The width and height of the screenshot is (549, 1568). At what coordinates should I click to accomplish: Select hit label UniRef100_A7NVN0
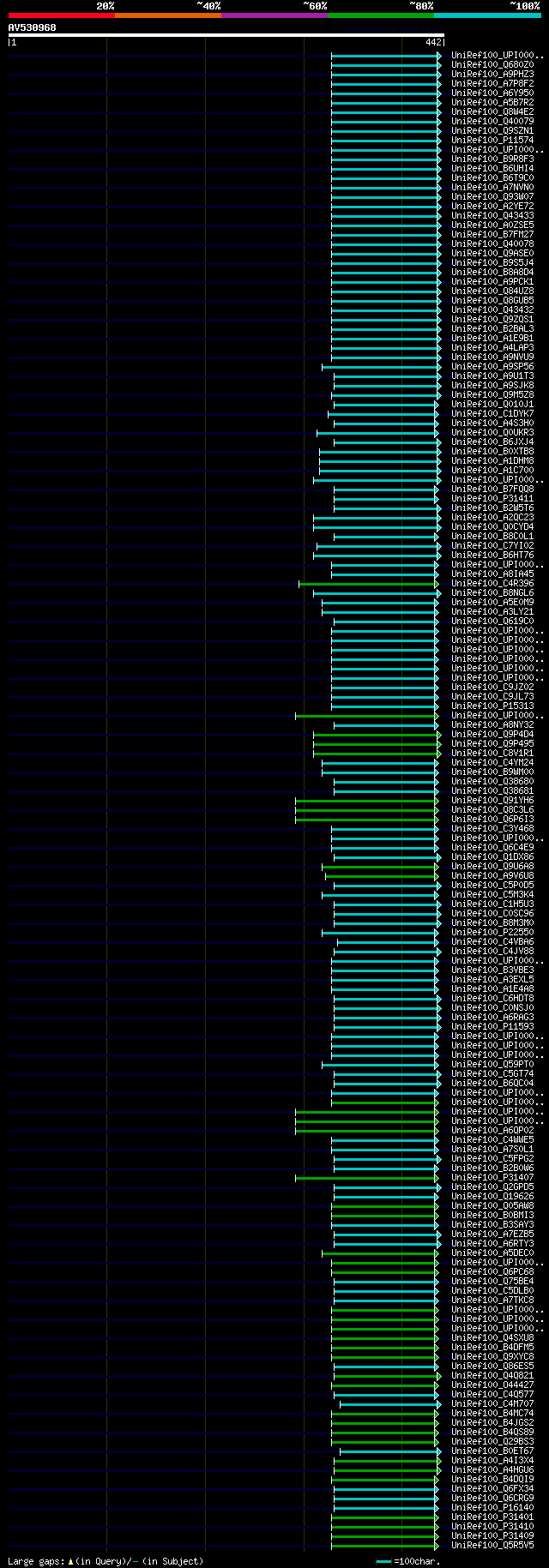492,188
